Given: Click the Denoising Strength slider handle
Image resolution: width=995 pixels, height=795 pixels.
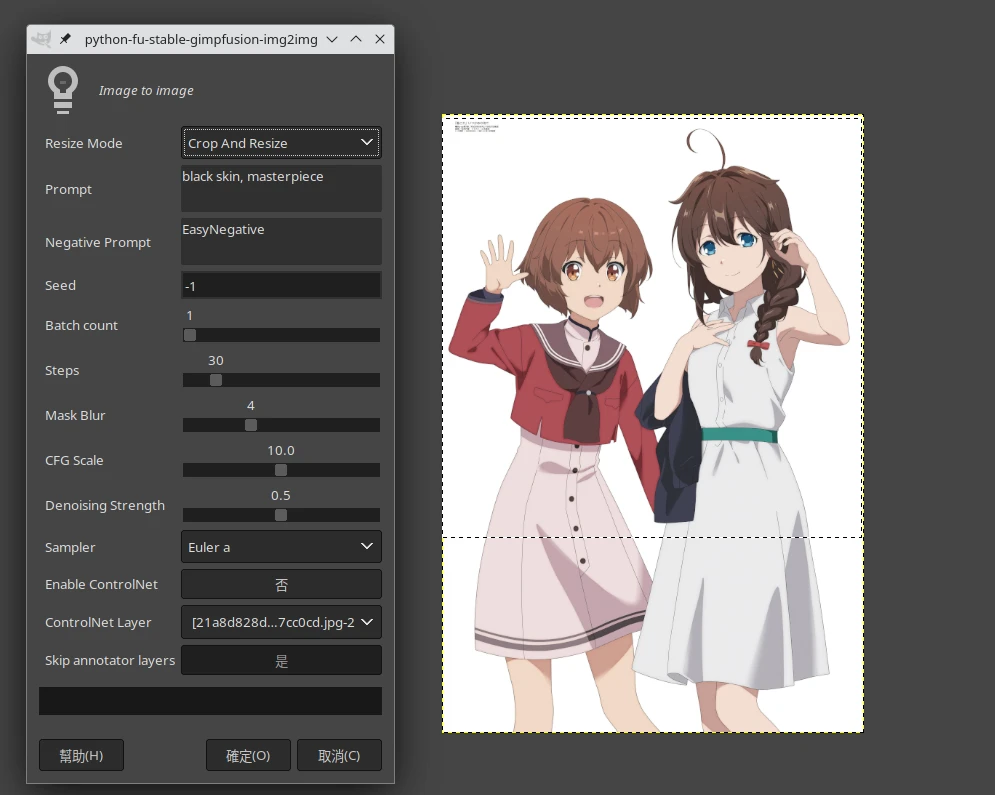Looking at the screenshot, I should (281, 515).
